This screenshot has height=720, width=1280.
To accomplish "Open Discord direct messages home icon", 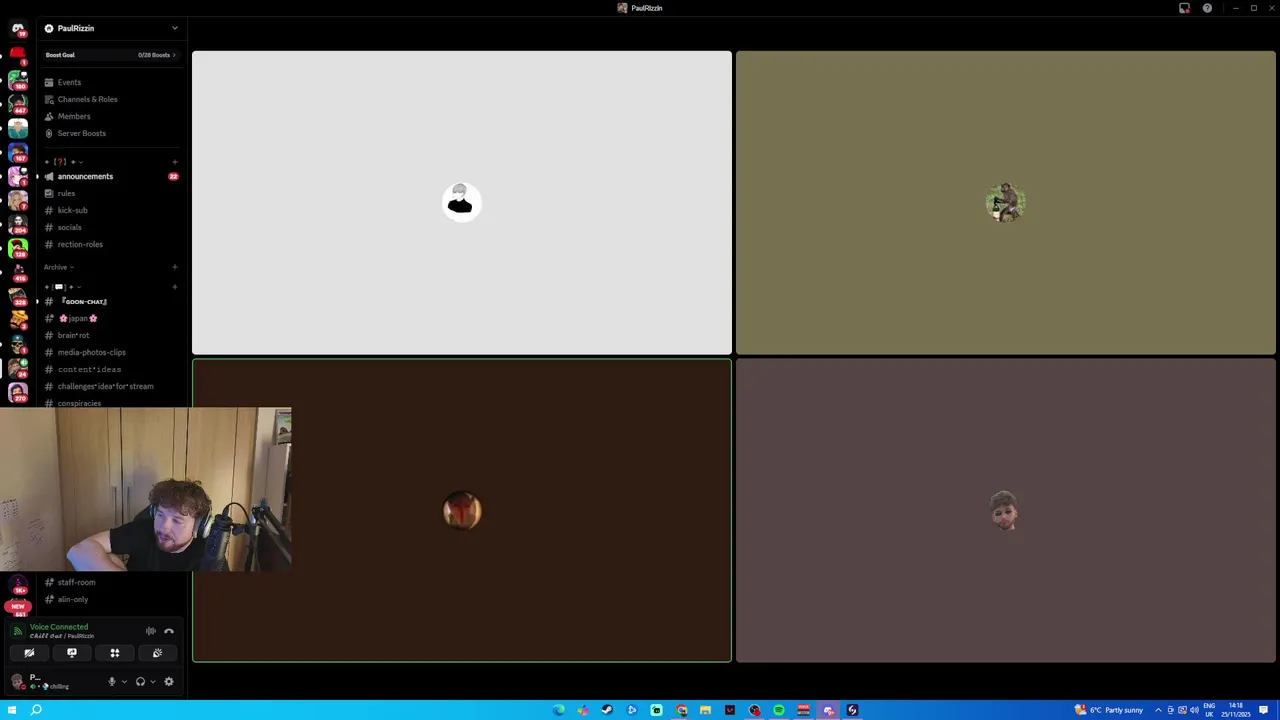I will click(x=18, y=29).
